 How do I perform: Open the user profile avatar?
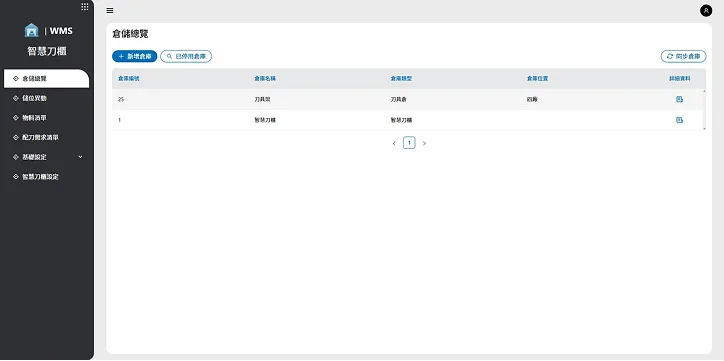coord(706,10)
